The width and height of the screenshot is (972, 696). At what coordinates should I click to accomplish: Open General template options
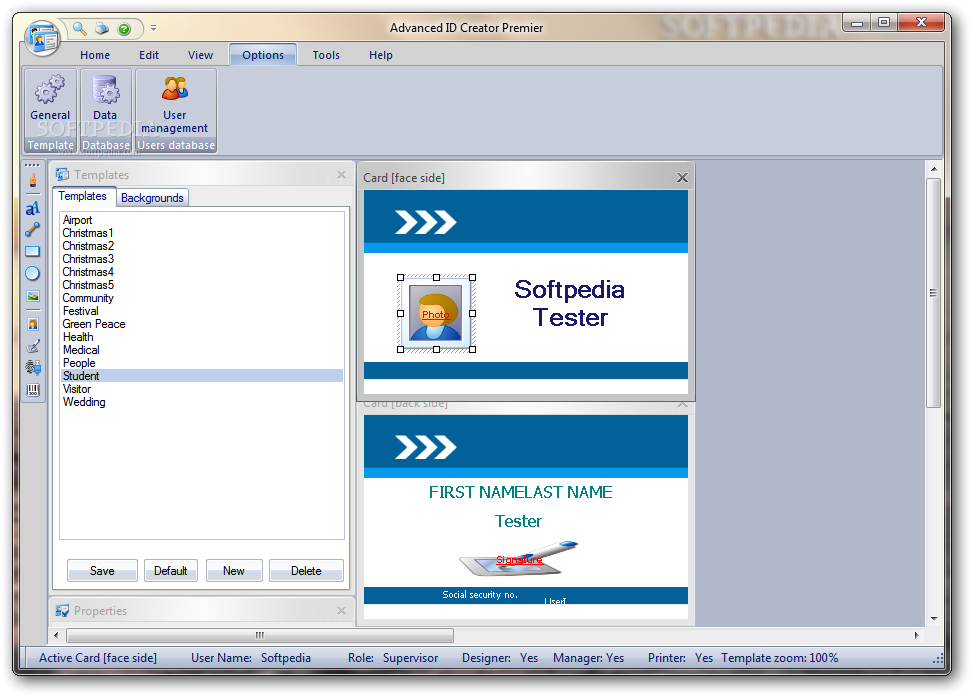click(x=50, y=99)
